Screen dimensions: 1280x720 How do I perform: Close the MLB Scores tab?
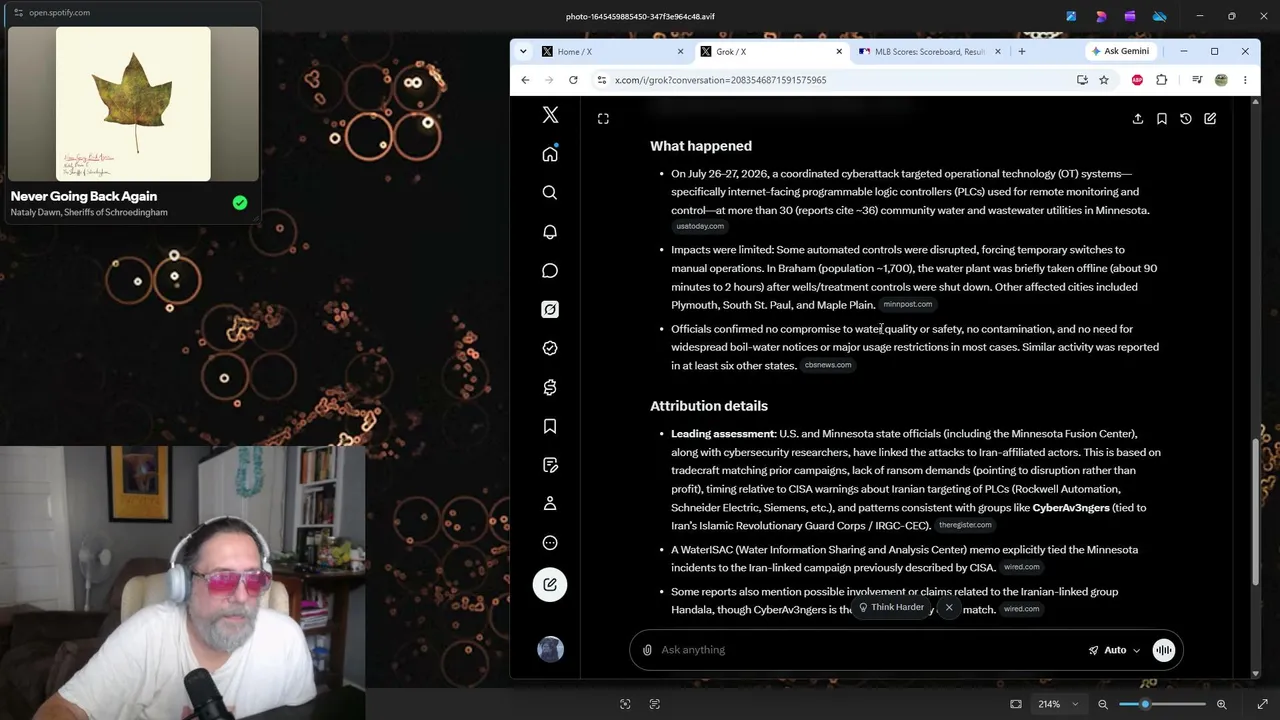click(x=998, y=52)
